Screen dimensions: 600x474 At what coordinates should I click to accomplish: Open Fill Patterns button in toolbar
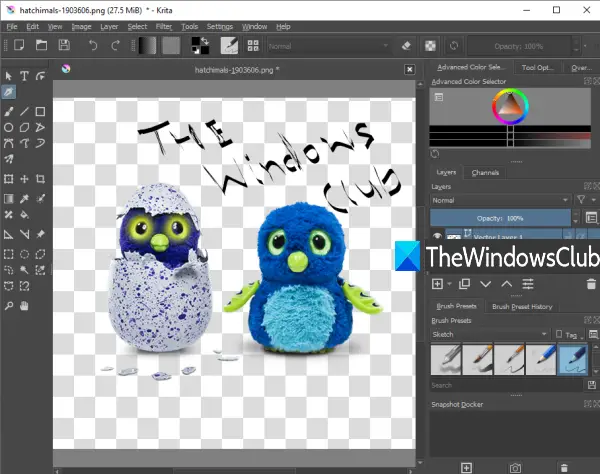pyautogui.click(x=171, y=46)
